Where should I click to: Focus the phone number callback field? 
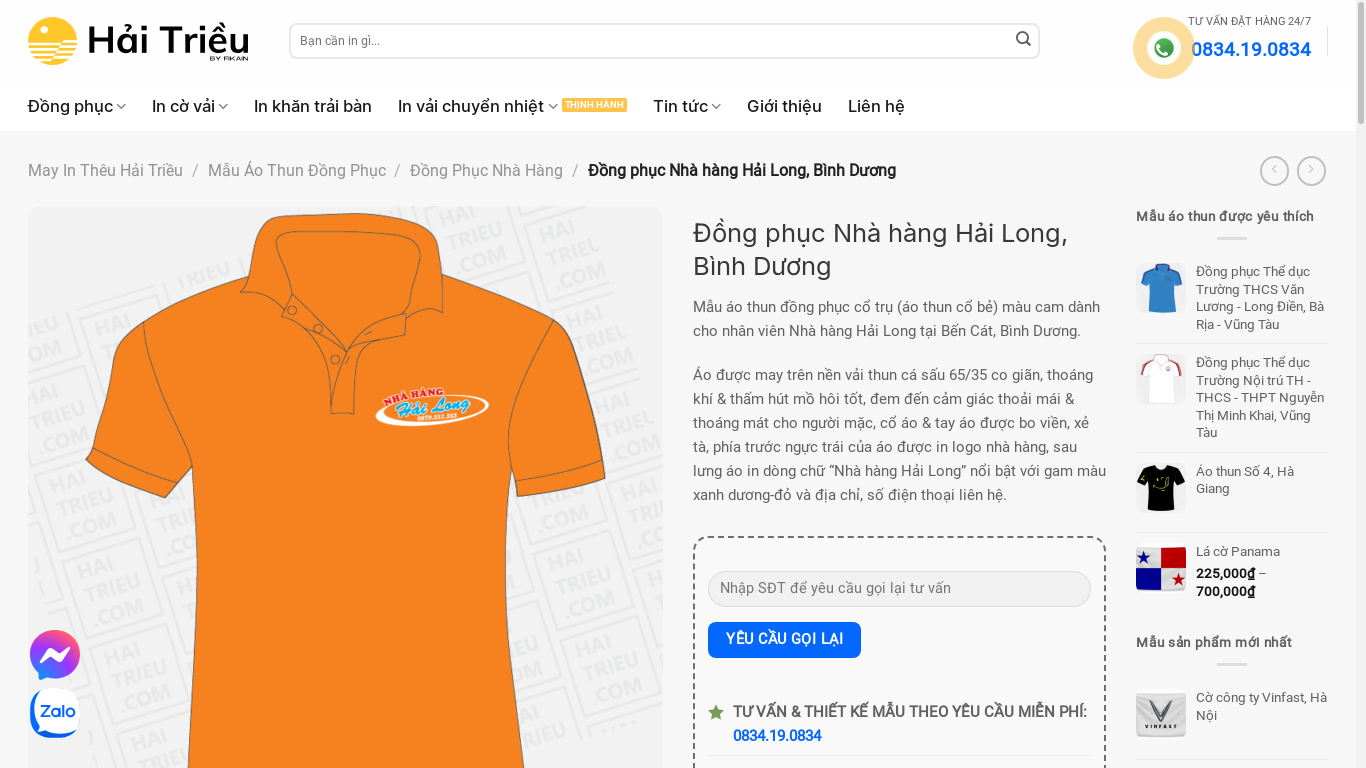click(899, 589)
